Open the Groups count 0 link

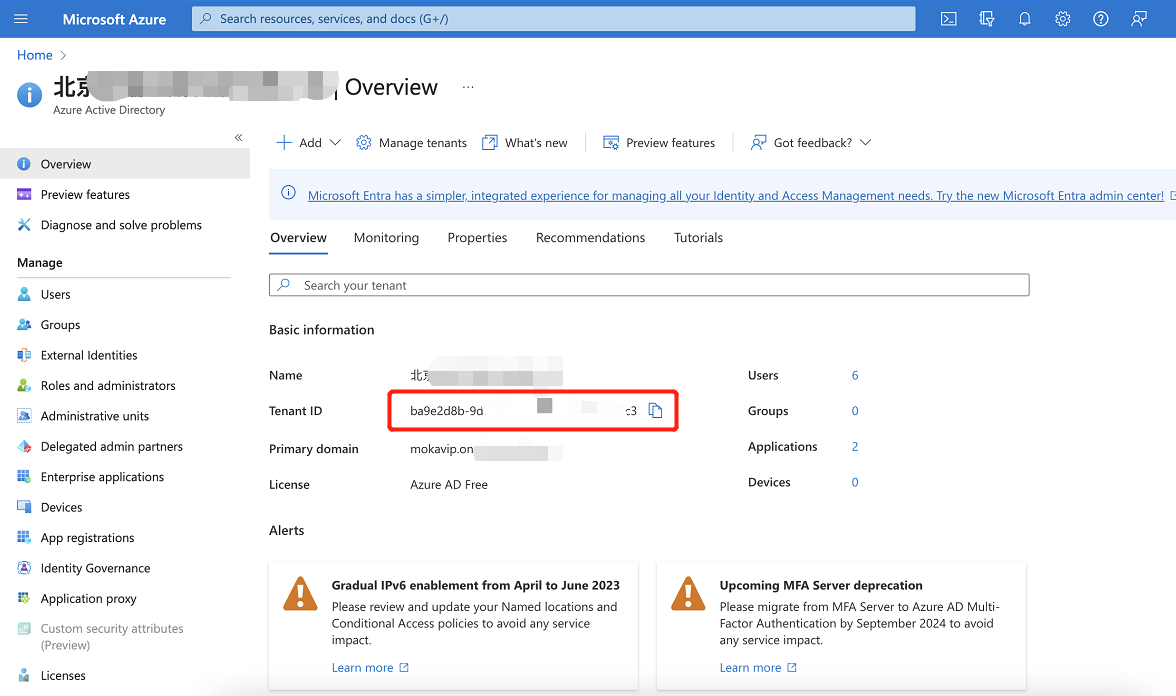pyautogui.click(x=855, y=411)
